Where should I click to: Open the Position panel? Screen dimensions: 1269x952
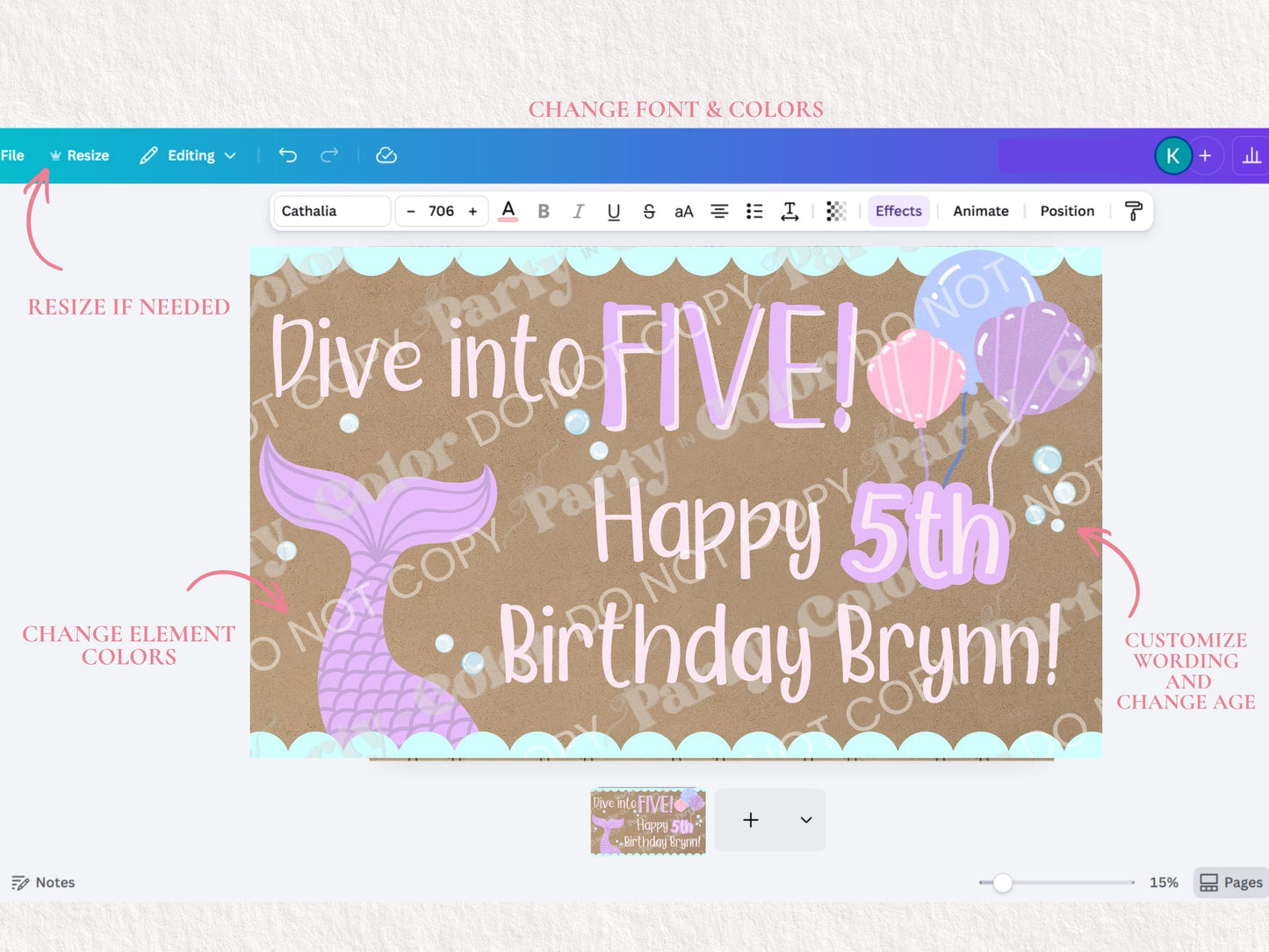pyautogui.click(x=1067, y=211)
